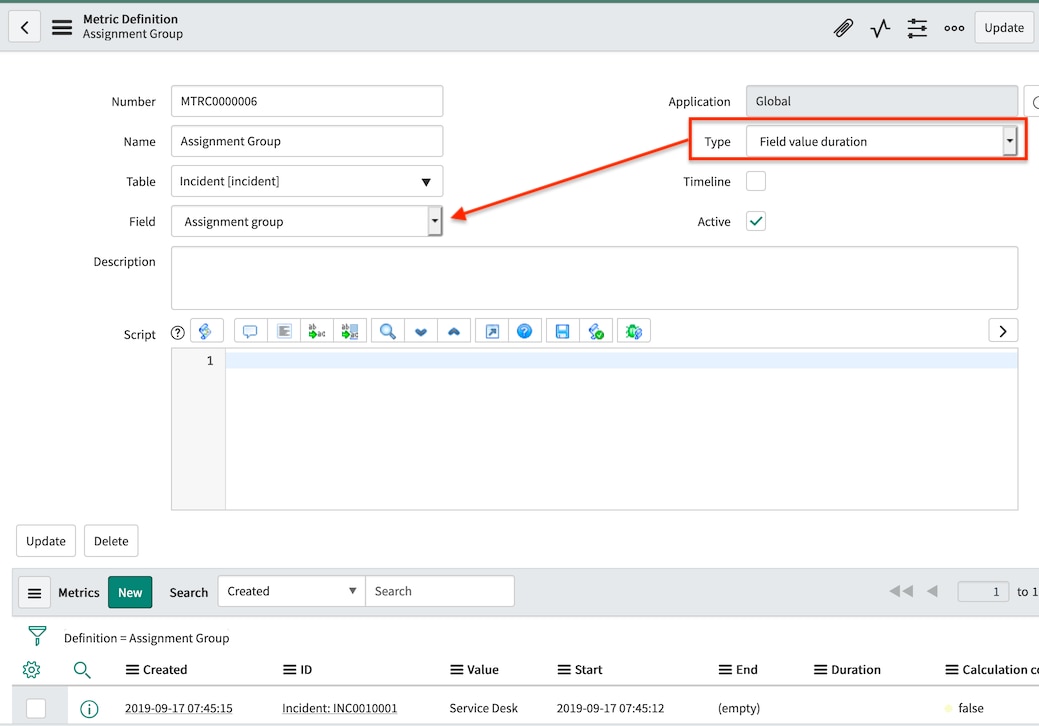Click the false calculation cell

pos(971,708)
